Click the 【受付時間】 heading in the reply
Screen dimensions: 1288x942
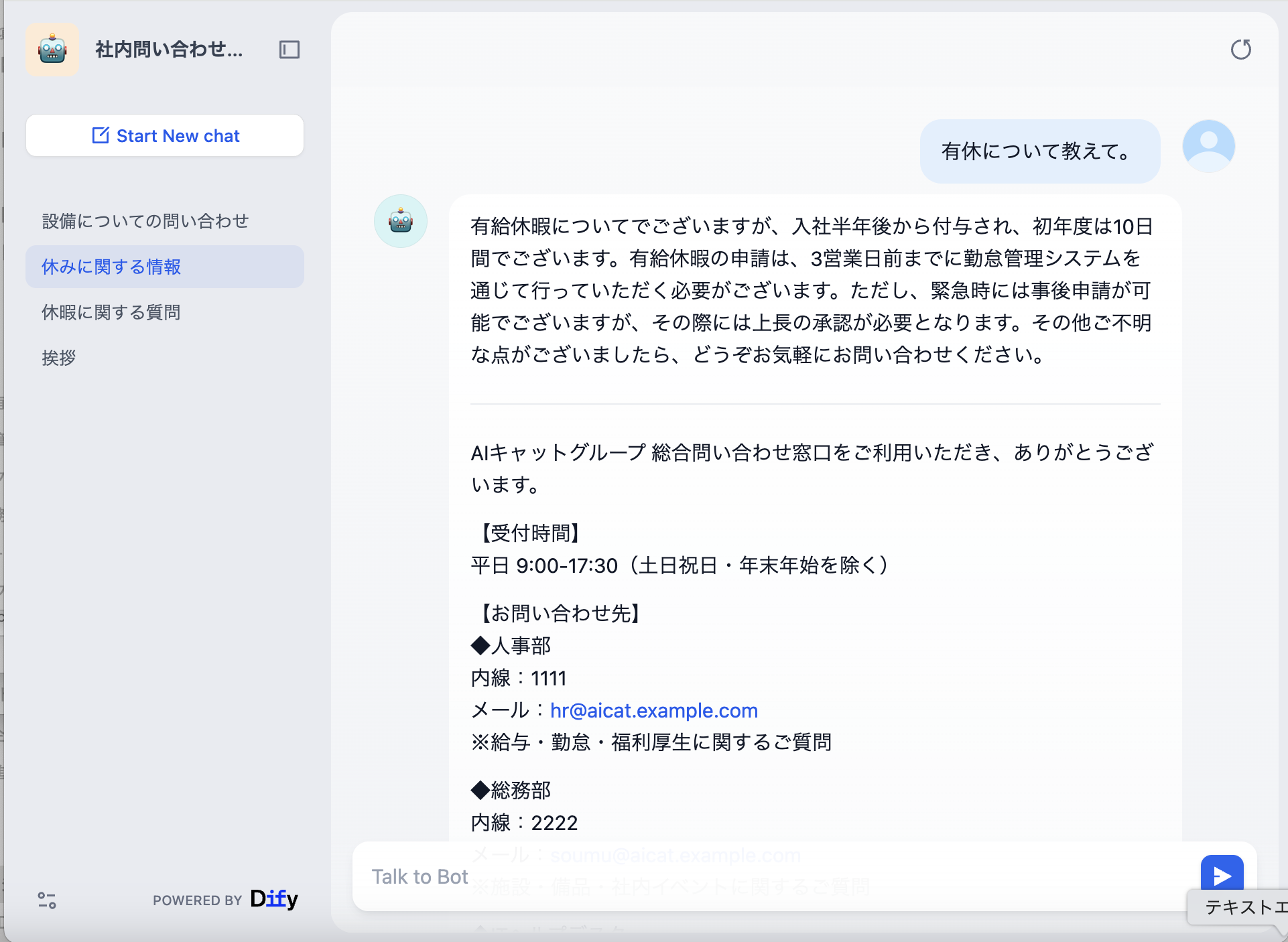(530, 533)
